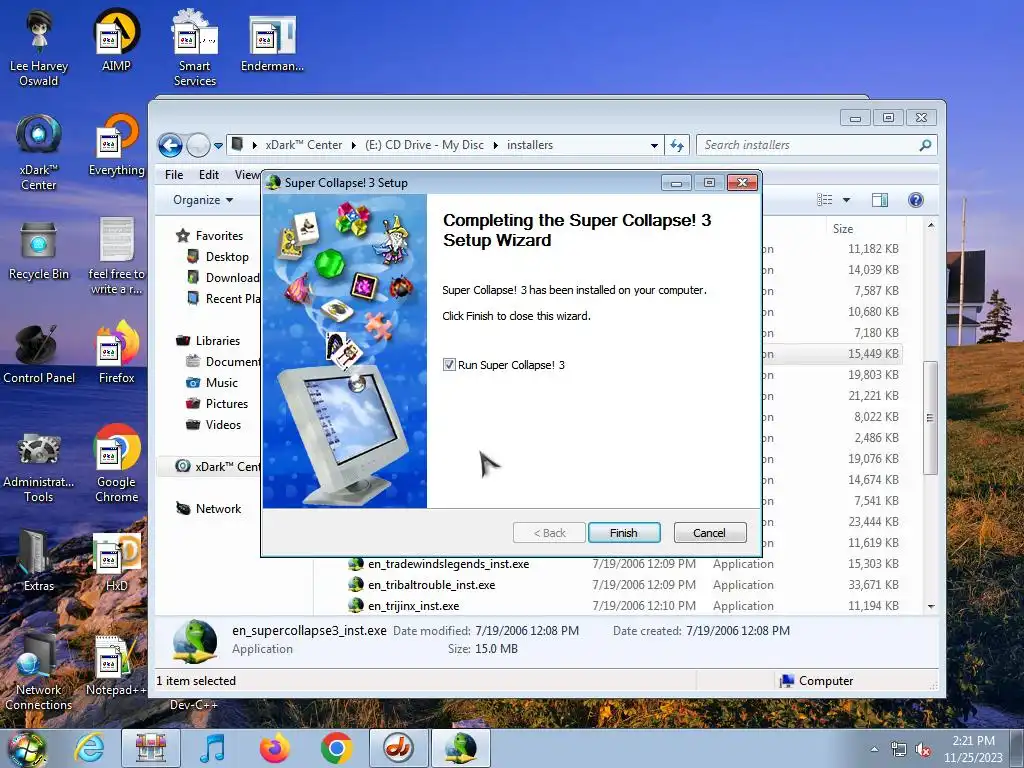This screenshot has width=1024, height=768.
Task: Click the search magnifier icon
Action: point(925,145)
